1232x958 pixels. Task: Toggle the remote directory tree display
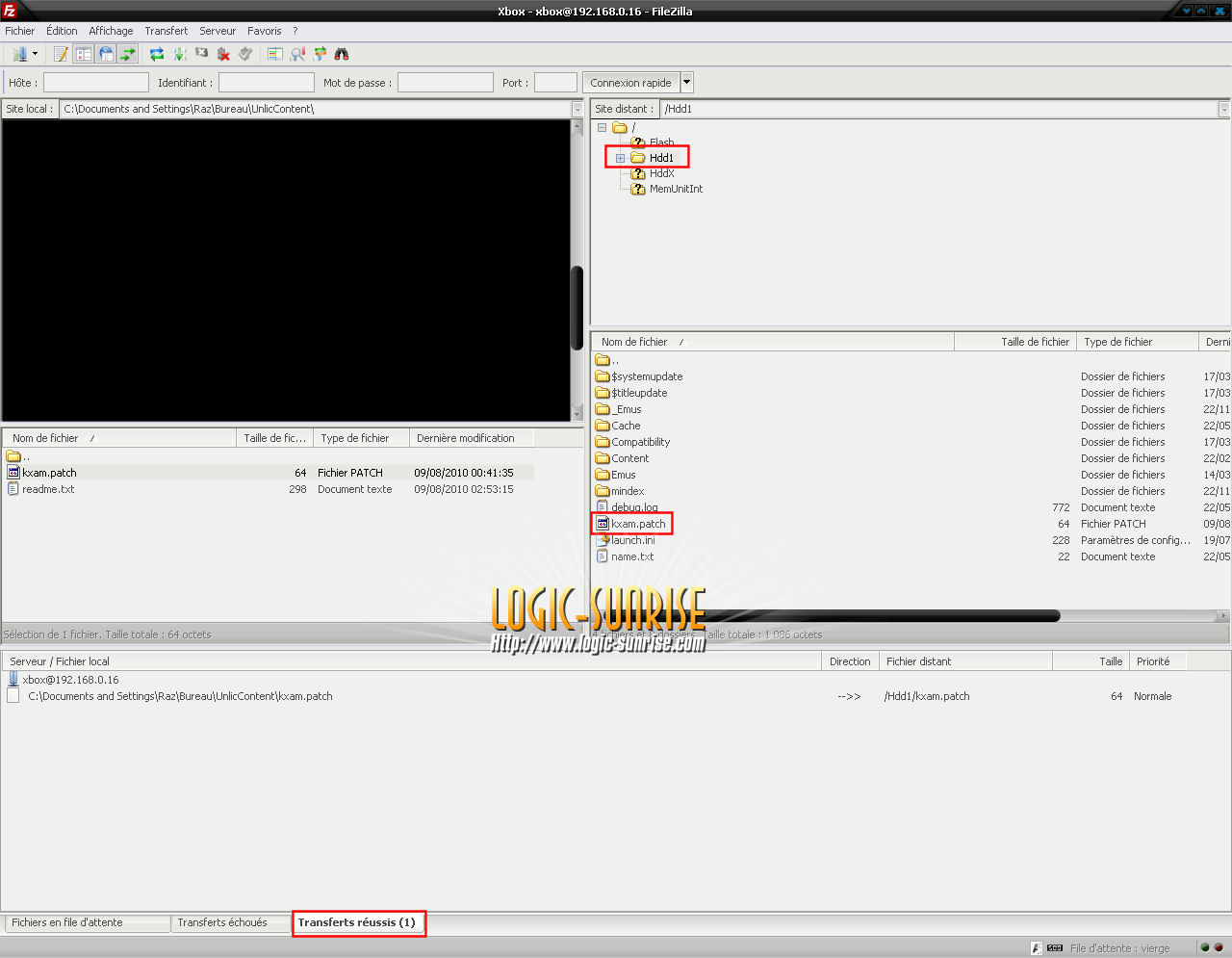[x=106, y=54]
